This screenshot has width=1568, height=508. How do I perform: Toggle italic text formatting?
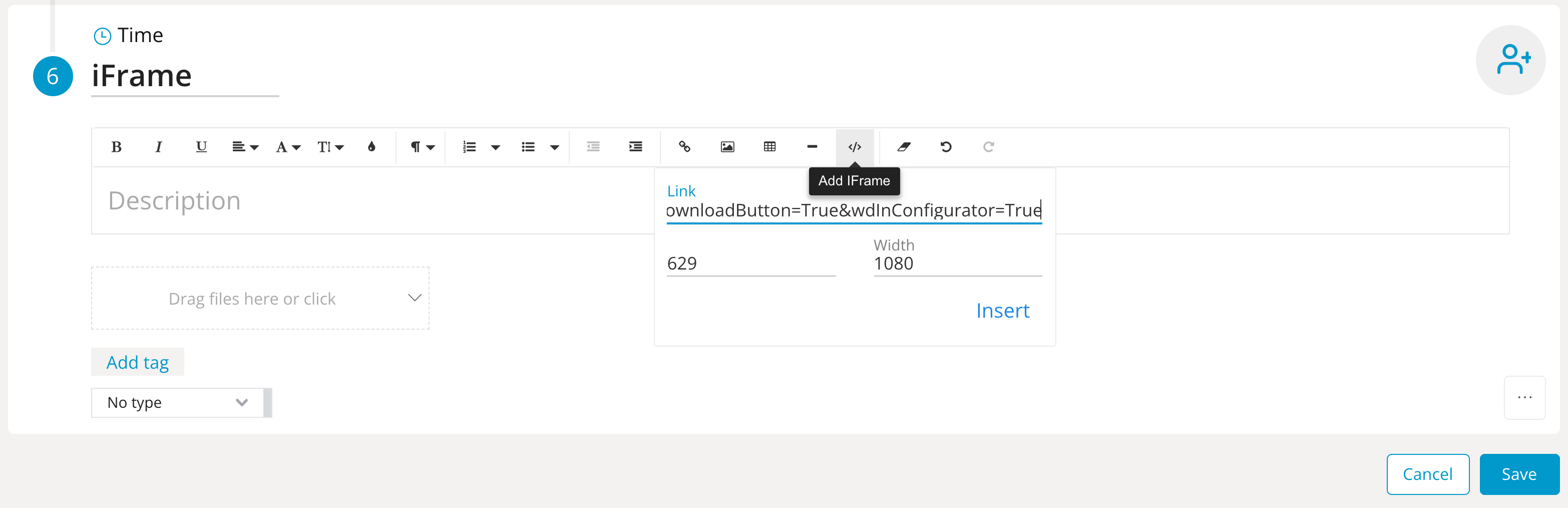tap(158, 147)
